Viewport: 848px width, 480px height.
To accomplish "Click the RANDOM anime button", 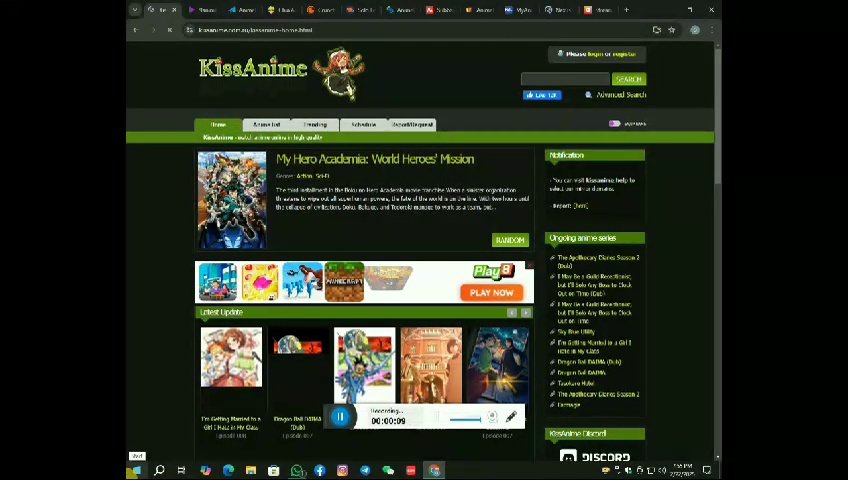I will [x=509, y=240].
